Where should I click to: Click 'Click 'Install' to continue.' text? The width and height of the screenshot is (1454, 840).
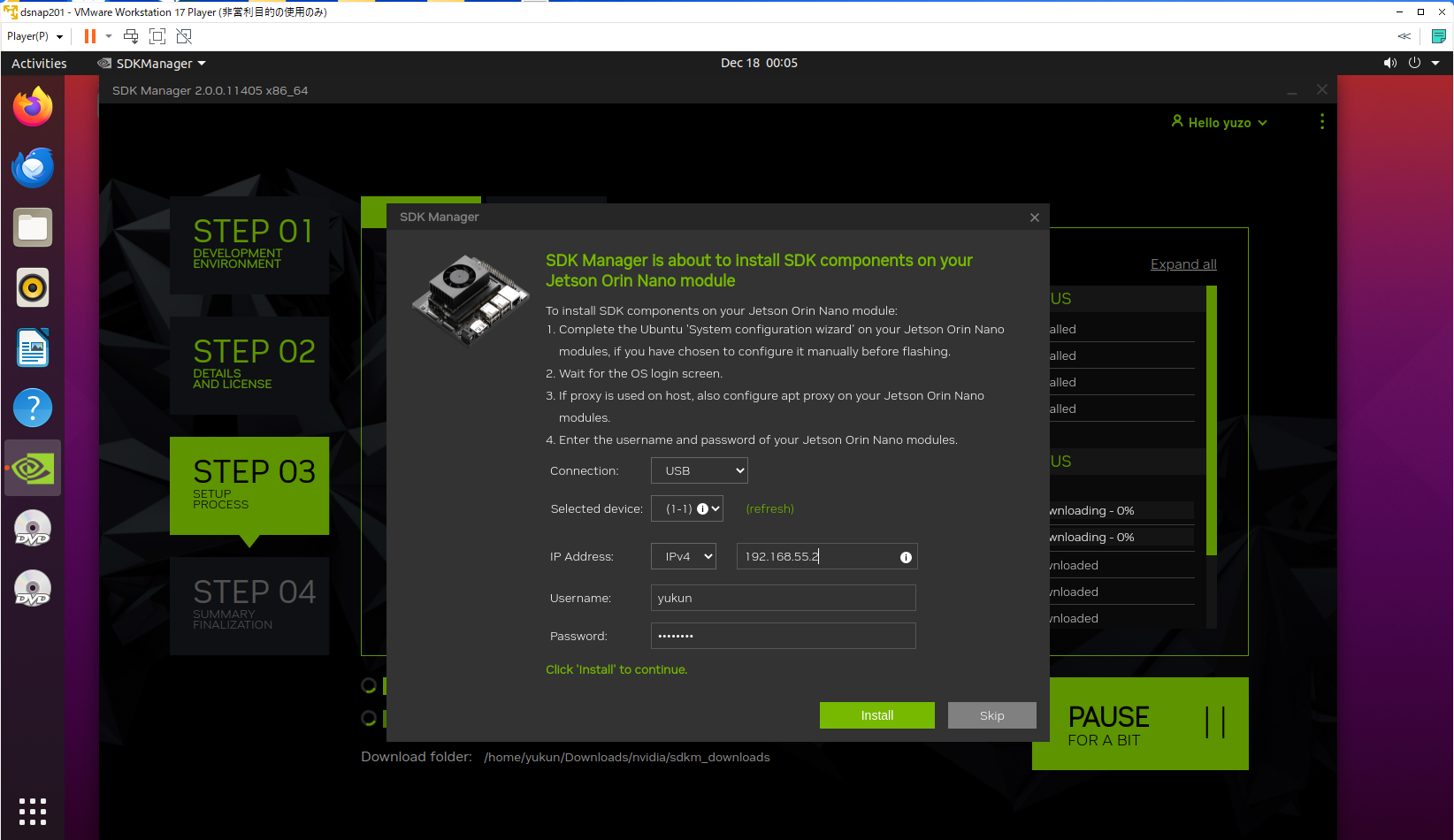(x=616, y=669)
